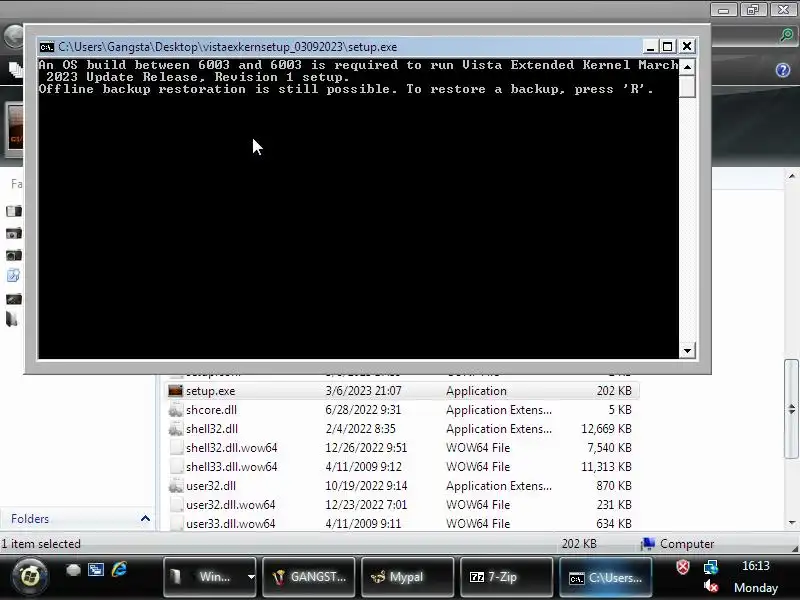Image resolution: width=800 pixels, height=600 pixels.
Task: Click the date '10/19/2022 9:14'
Action: click(x=366, y=486)
